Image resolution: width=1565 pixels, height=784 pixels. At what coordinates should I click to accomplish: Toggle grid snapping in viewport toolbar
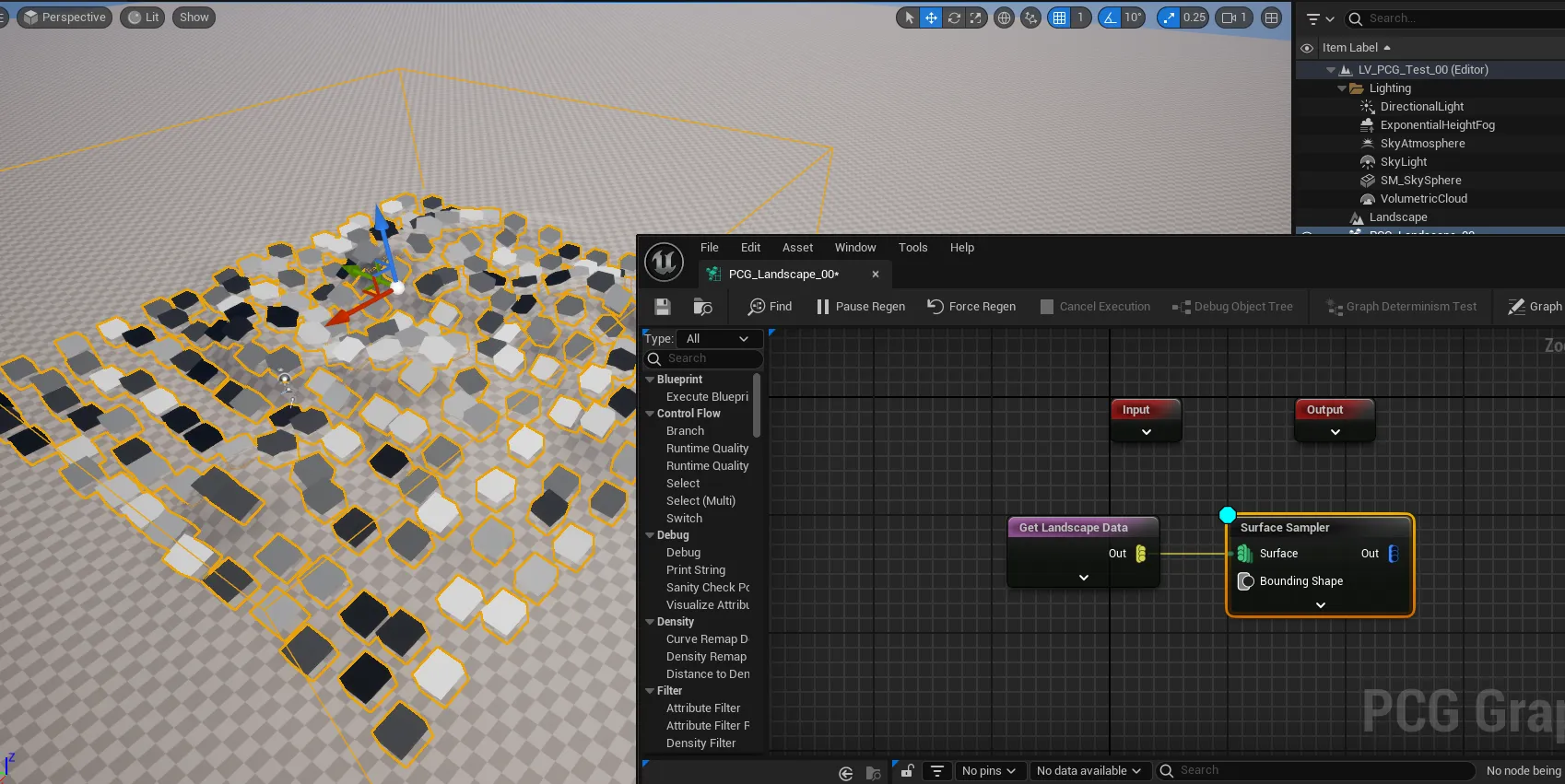click(1060, 18)
